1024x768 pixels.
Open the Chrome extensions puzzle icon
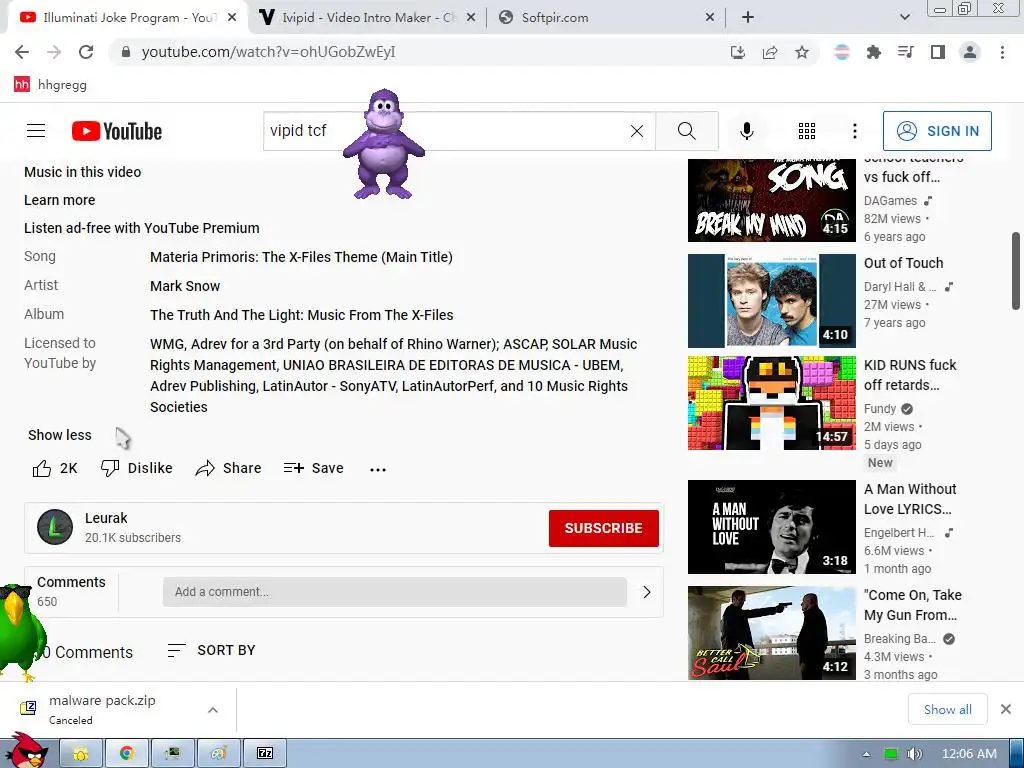tap(873, 52)
